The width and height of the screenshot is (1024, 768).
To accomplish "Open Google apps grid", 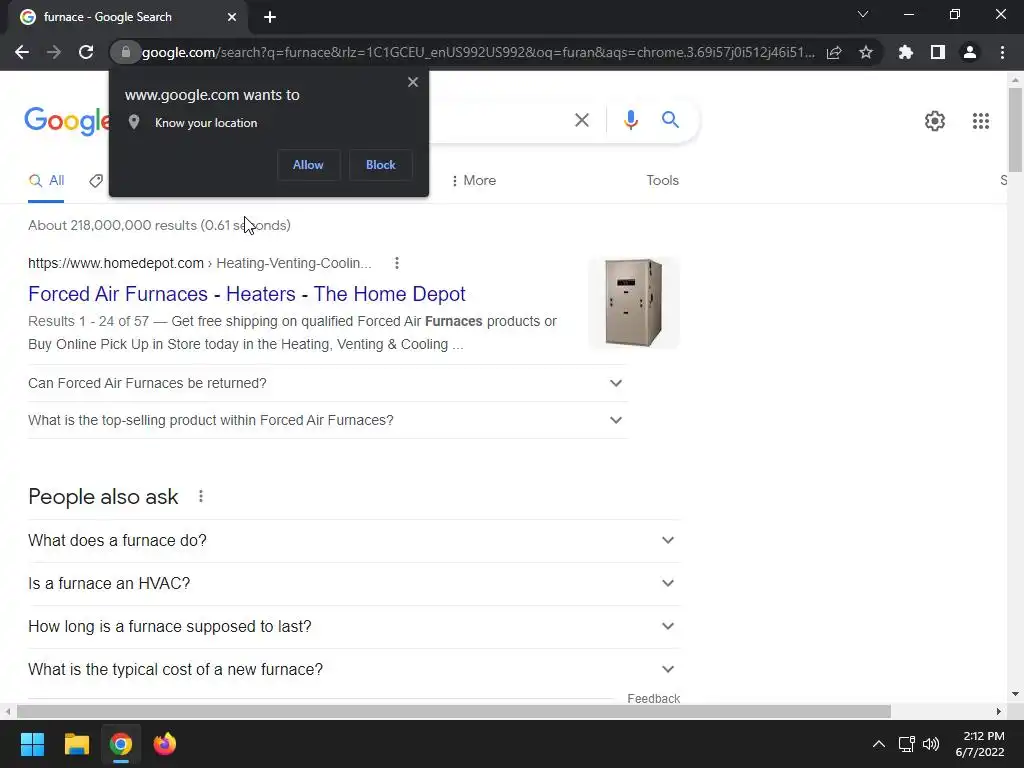I will (x=981, y=121).
